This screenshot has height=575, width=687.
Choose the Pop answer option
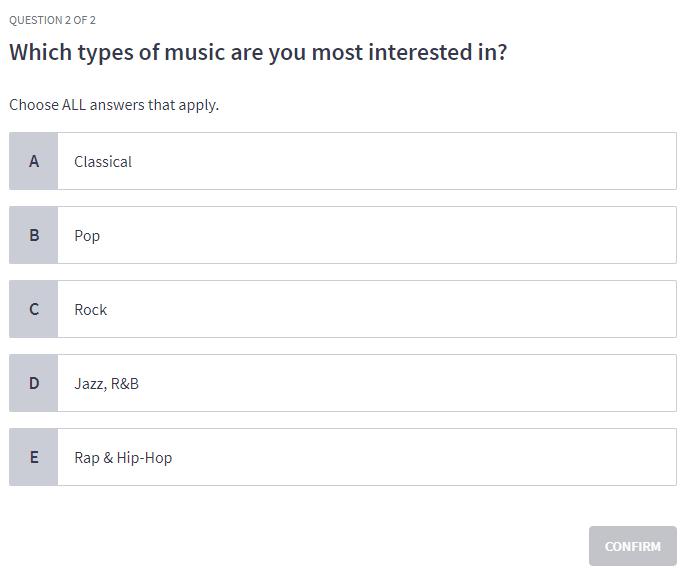point(366,235)
